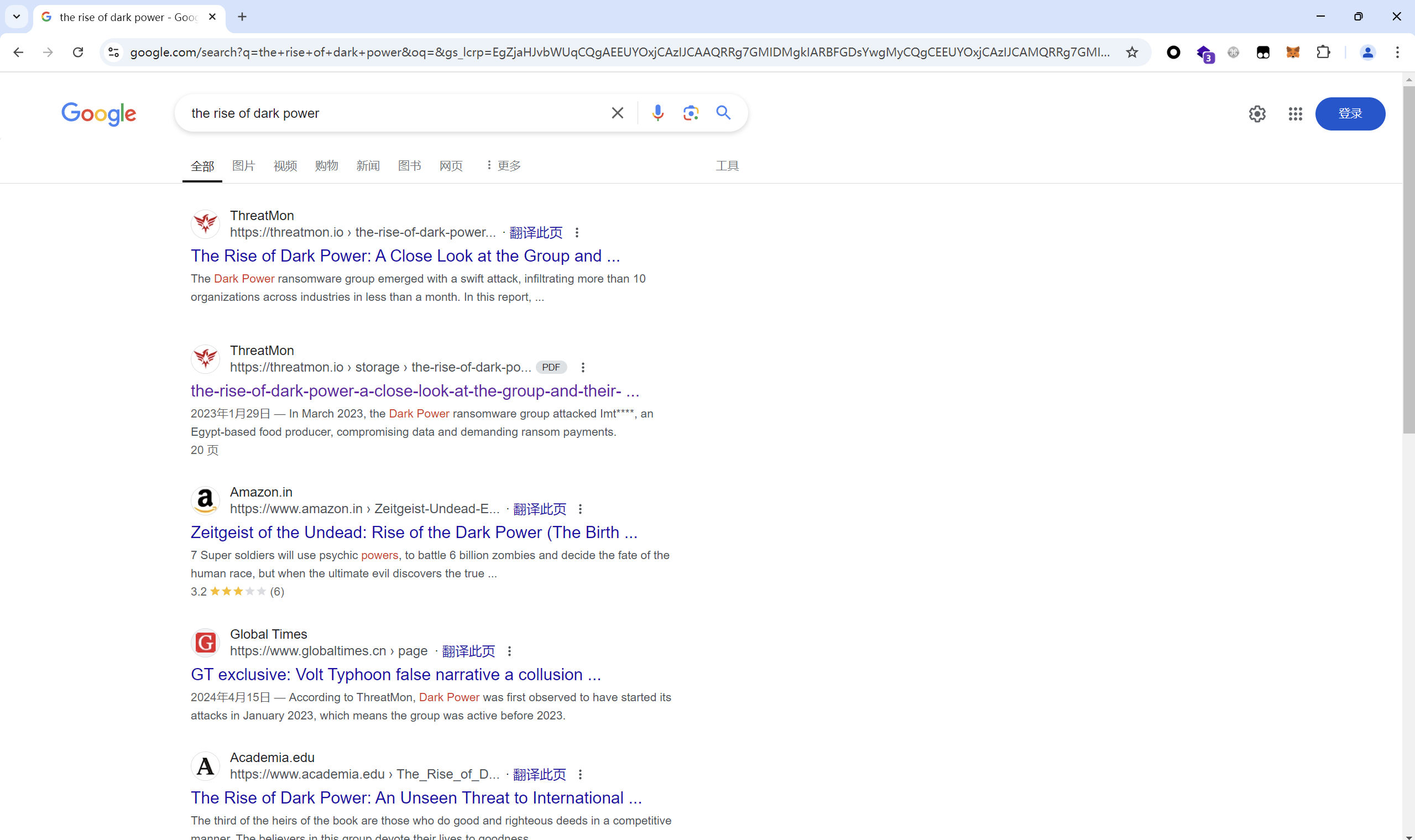The width and height of the screenshot is (1415, 840).
Task: Open the tab search dropdown arrow
Action: click(17, 17)
